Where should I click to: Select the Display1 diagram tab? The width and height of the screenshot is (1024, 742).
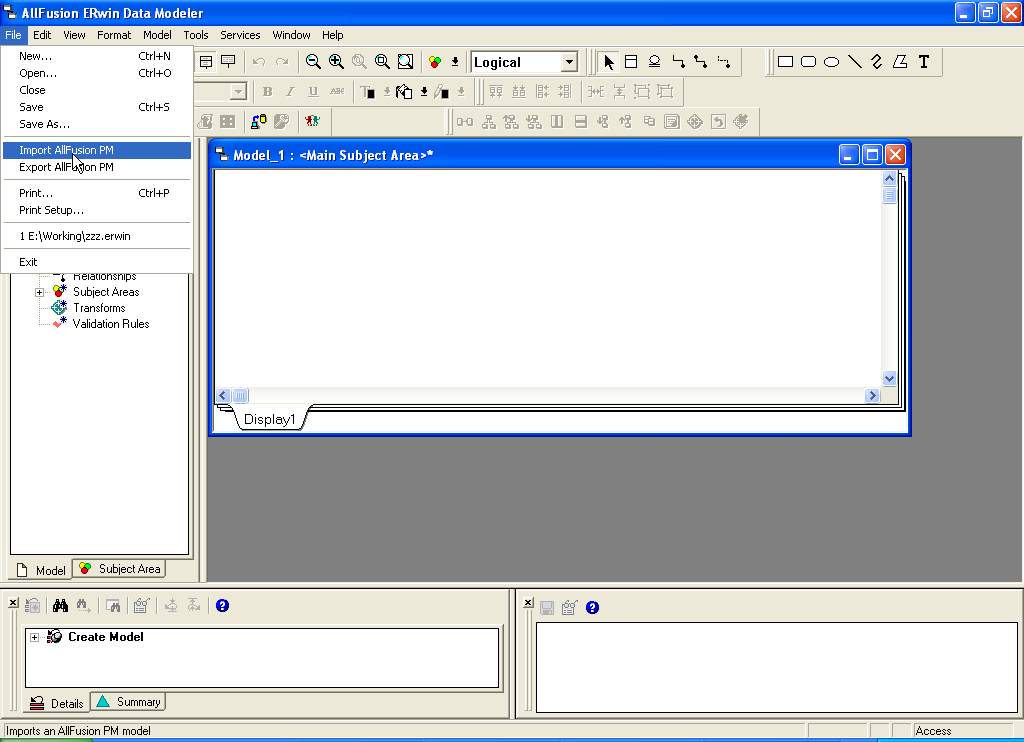point(270,419)
